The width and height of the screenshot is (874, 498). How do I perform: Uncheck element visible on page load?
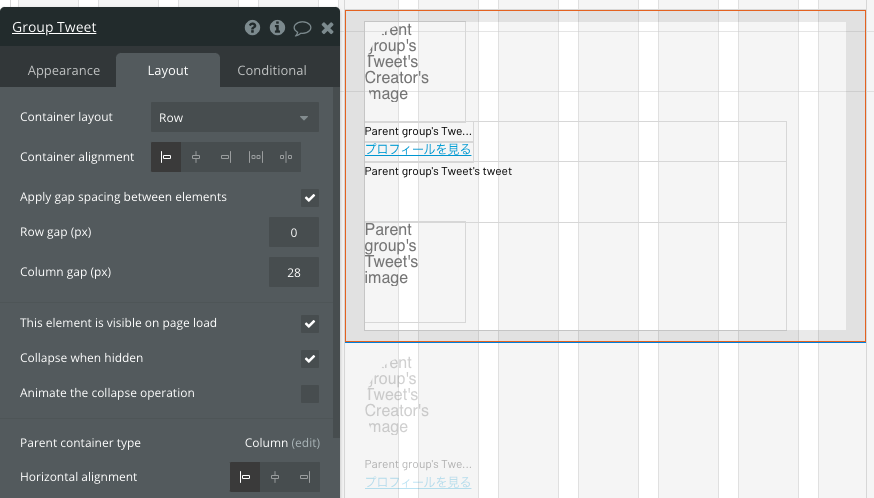pos(310,323)
